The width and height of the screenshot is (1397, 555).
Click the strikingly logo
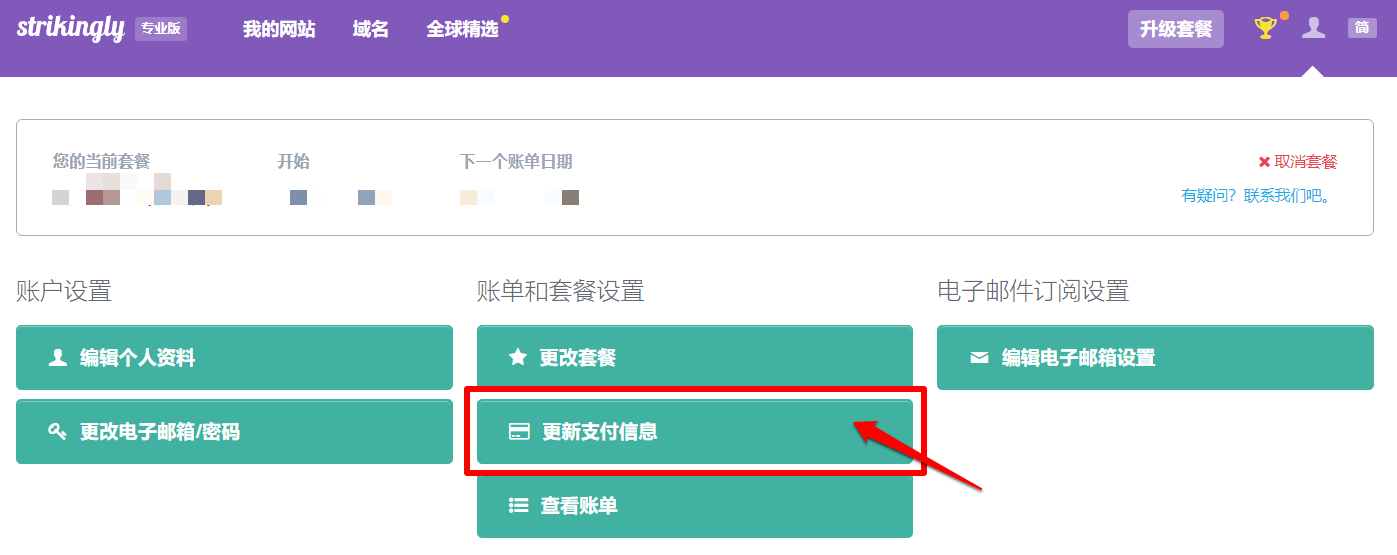(x=68, y=27)
